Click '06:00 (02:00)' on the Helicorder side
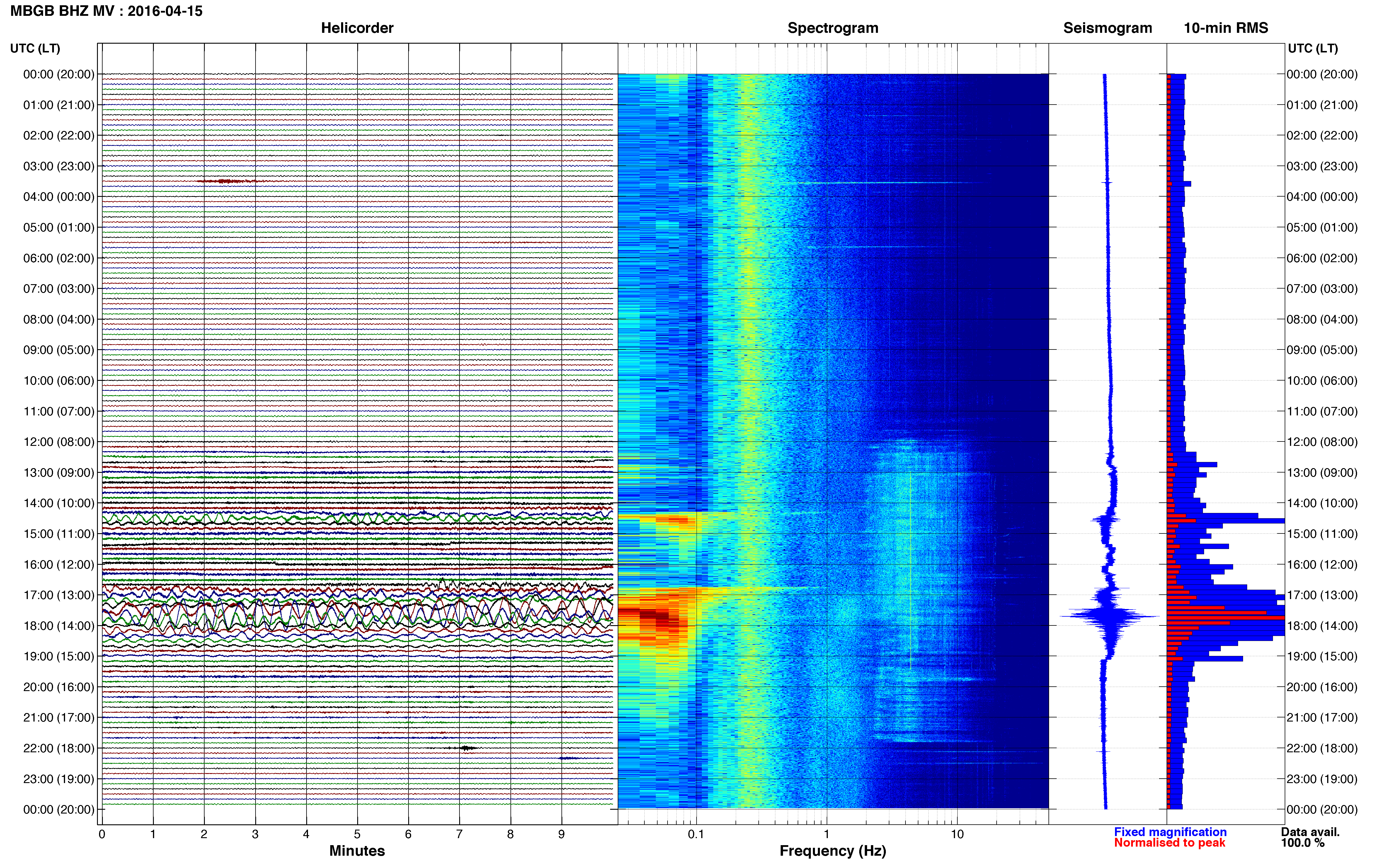1389x868 pixels. 59,258
